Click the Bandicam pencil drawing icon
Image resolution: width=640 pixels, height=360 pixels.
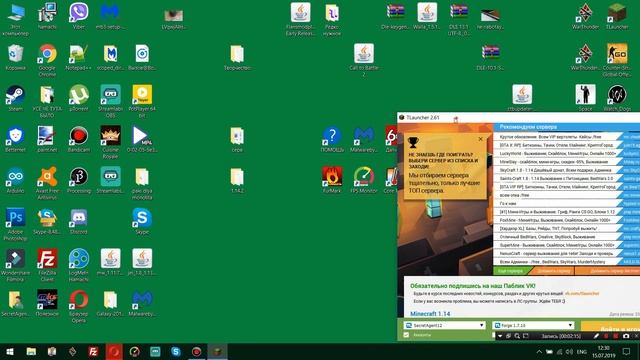click(596, 336)
